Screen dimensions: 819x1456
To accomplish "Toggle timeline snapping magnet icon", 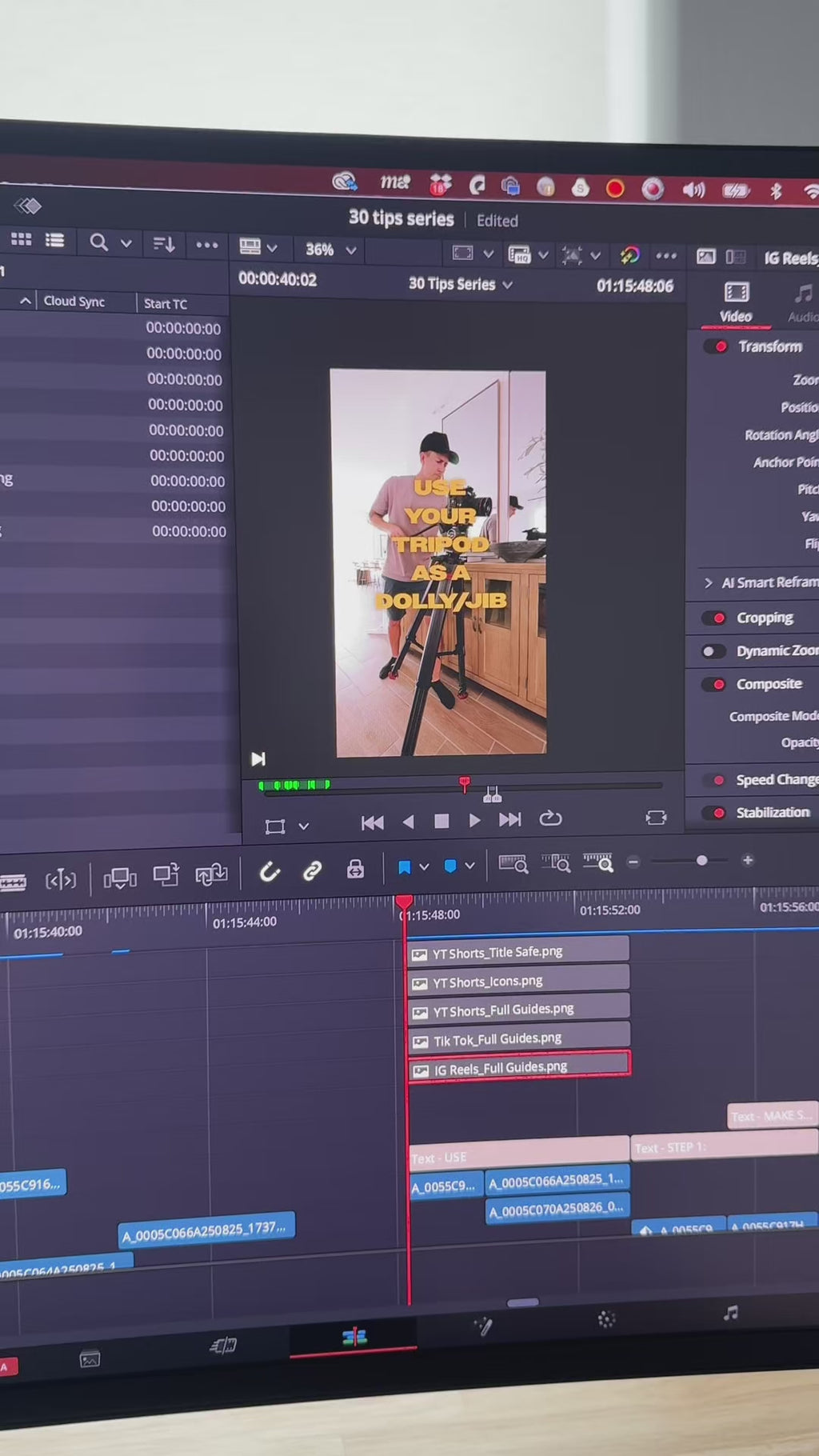I will point(270,871).
